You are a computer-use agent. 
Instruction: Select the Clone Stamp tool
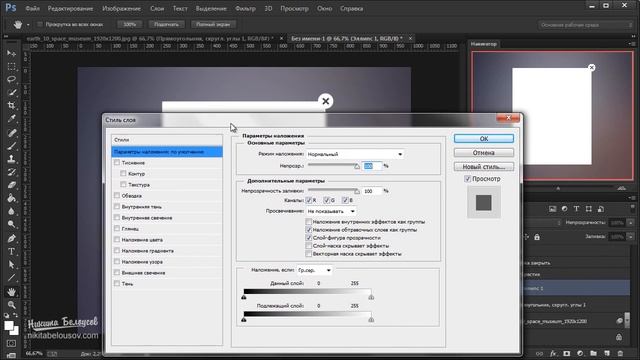pos(11,159)
